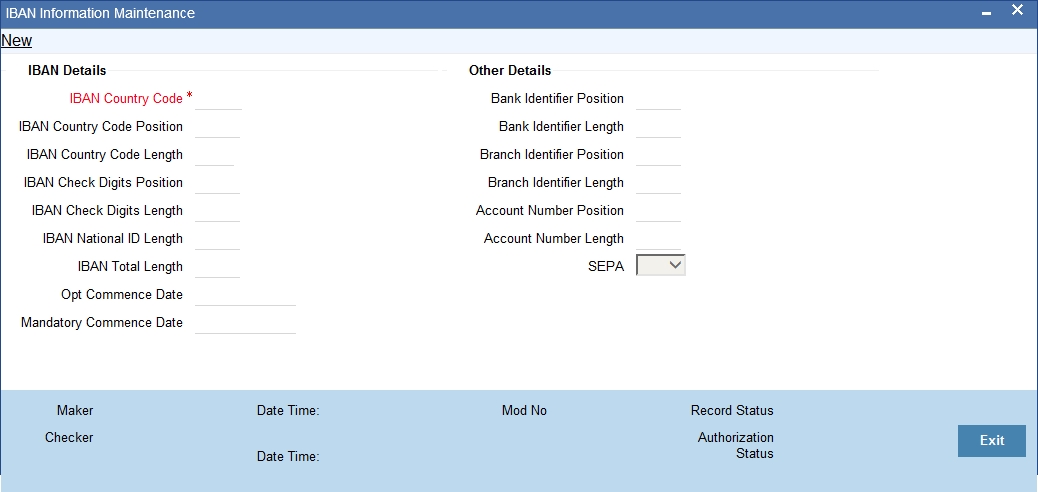Viewport: 1038px width, 492px height.
Task: Focus the IBAN National ID Length field
Action: click(217, 238)
